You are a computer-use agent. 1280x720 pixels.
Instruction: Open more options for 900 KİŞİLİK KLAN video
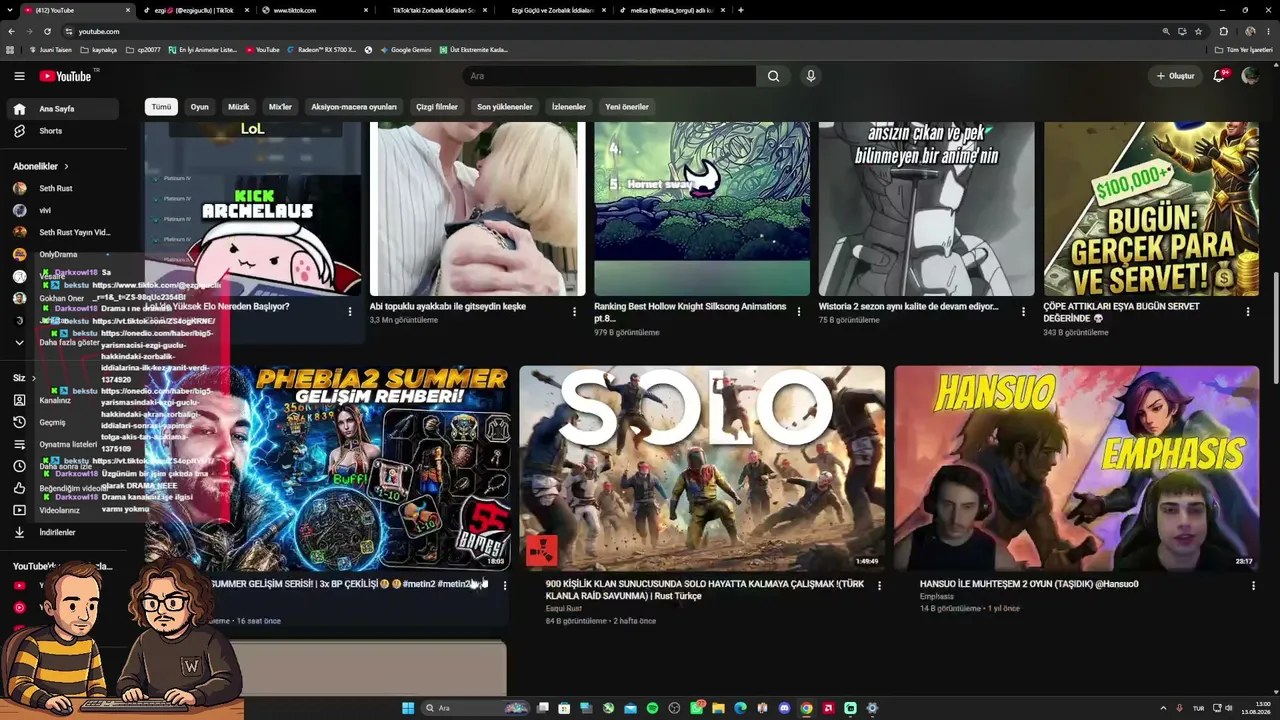(x=879, y=586)
